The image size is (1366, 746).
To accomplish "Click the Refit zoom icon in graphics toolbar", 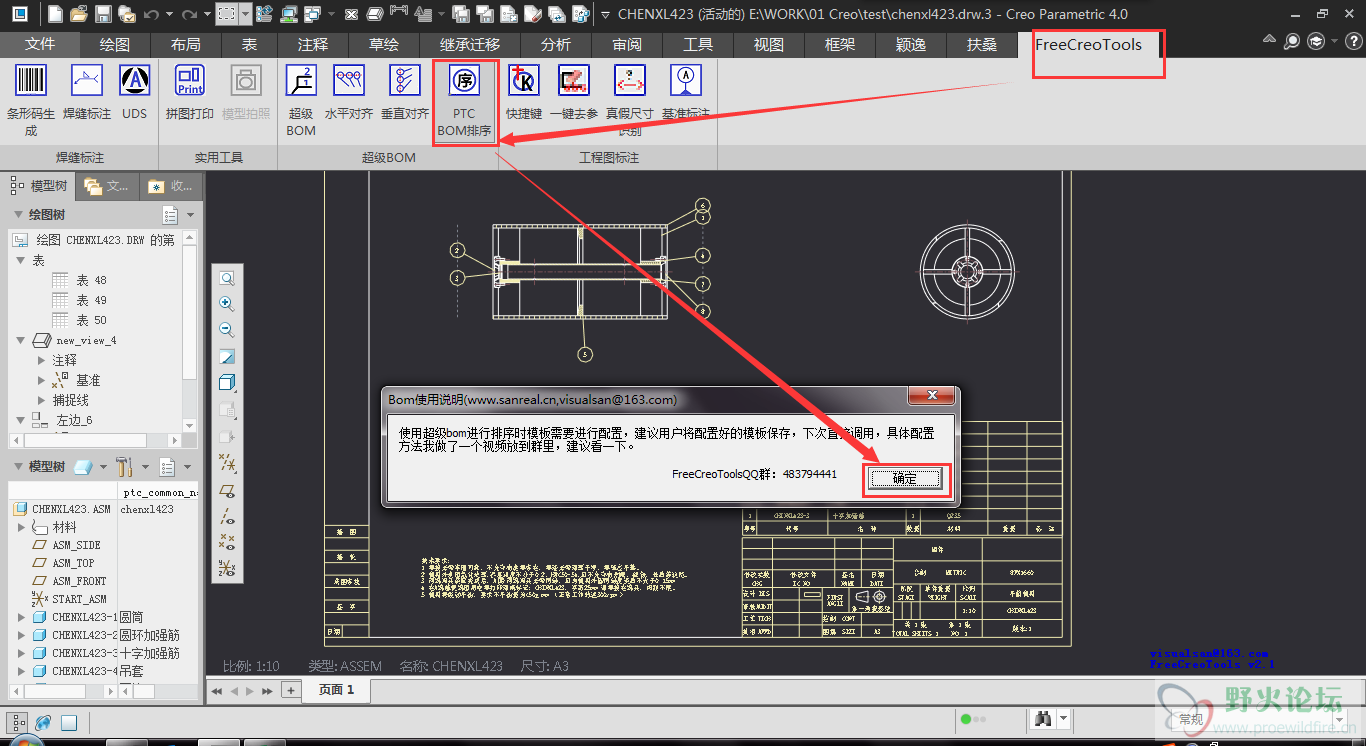I will [227, 278].
